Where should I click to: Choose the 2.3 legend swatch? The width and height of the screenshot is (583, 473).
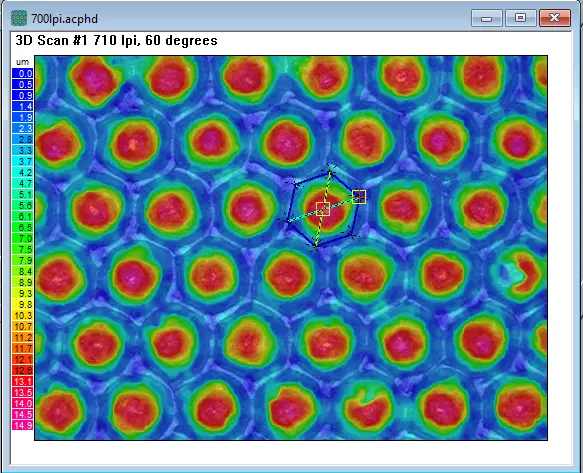[x=22, y=129]
